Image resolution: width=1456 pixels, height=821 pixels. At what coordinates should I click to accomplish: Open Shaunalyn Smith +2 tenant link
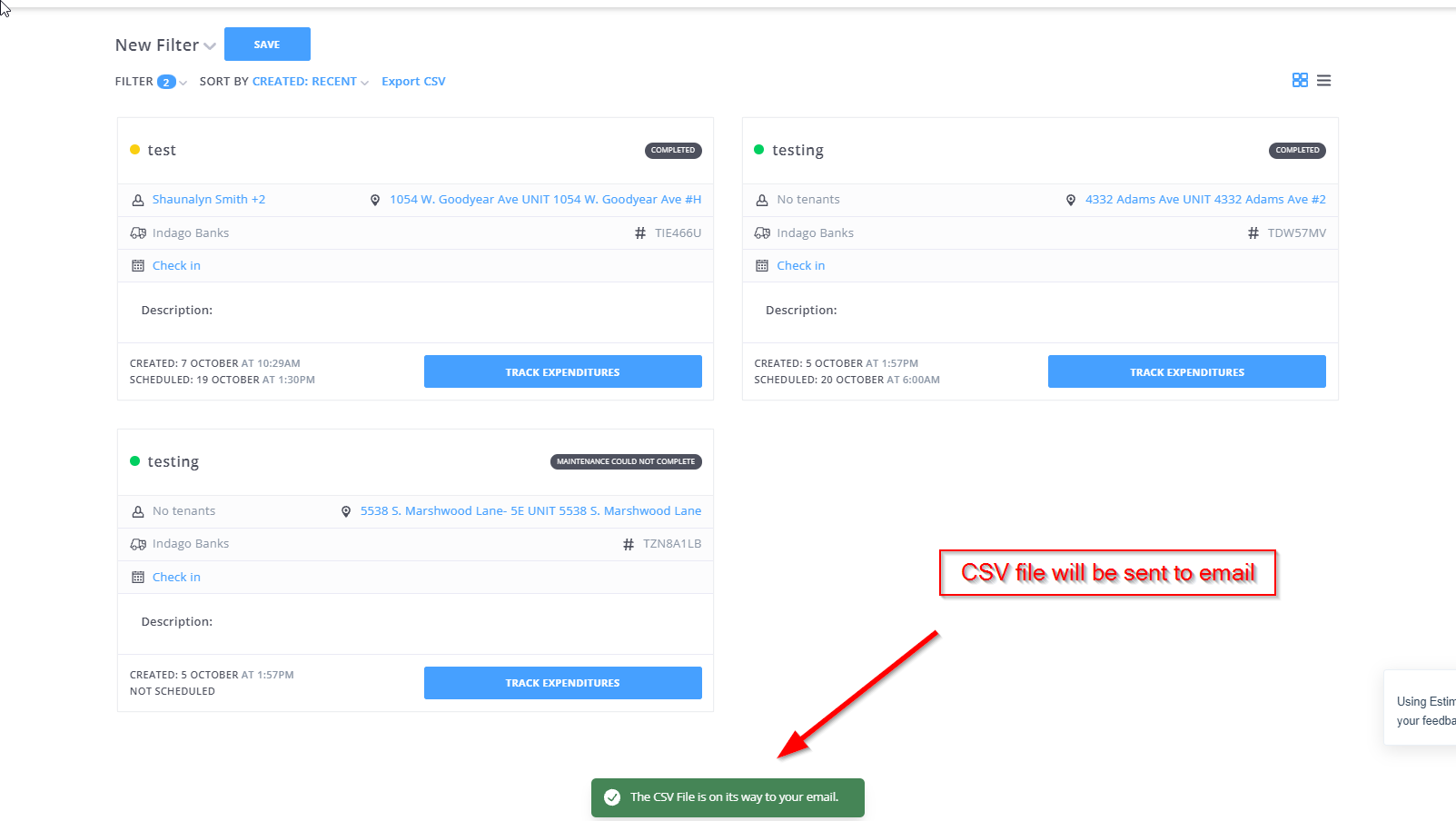click(209, 200)
